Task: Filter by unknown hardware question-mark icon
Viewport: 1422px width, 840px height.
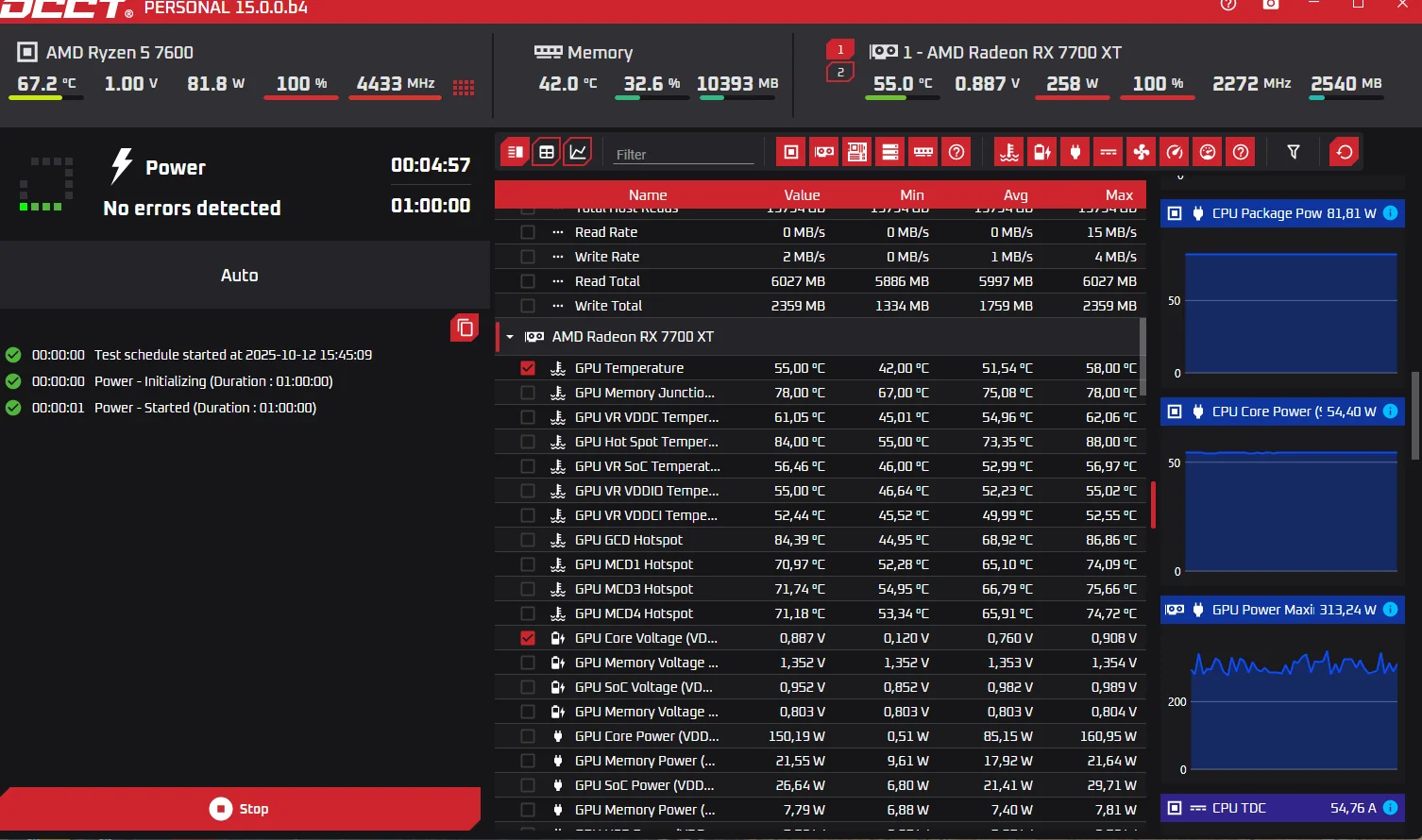Action: coord(956,152)
